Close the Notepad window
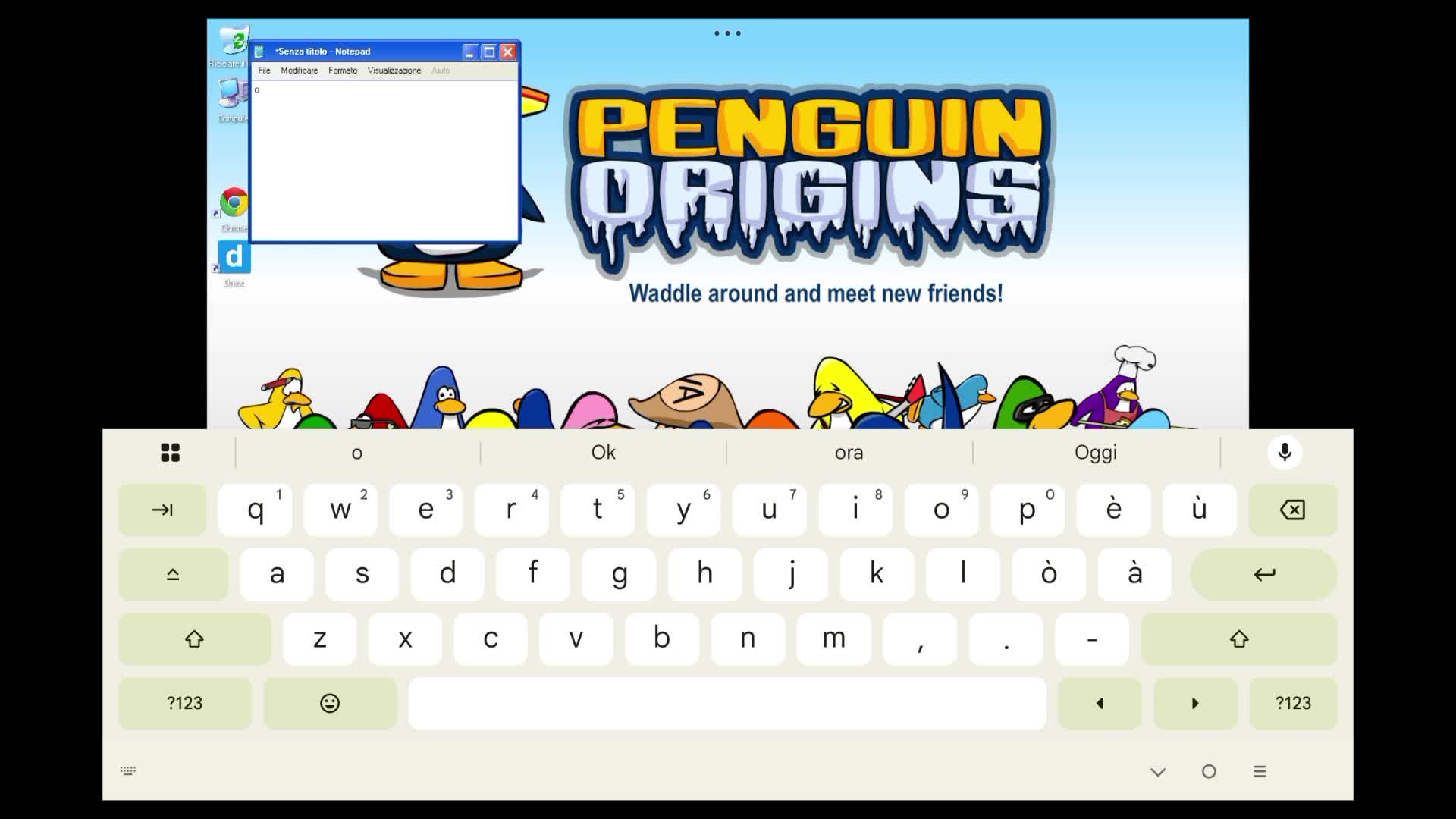This screenshot has width=1456, height=819. pyautogui.click(x=508, y=52)
